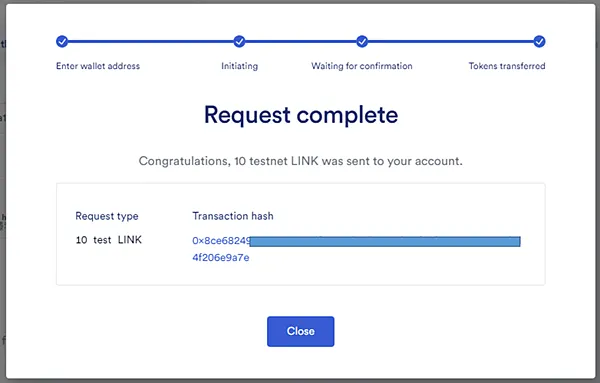
Task: Select the 'Waiting for confirmation' step label
Action: click(362, 66)
